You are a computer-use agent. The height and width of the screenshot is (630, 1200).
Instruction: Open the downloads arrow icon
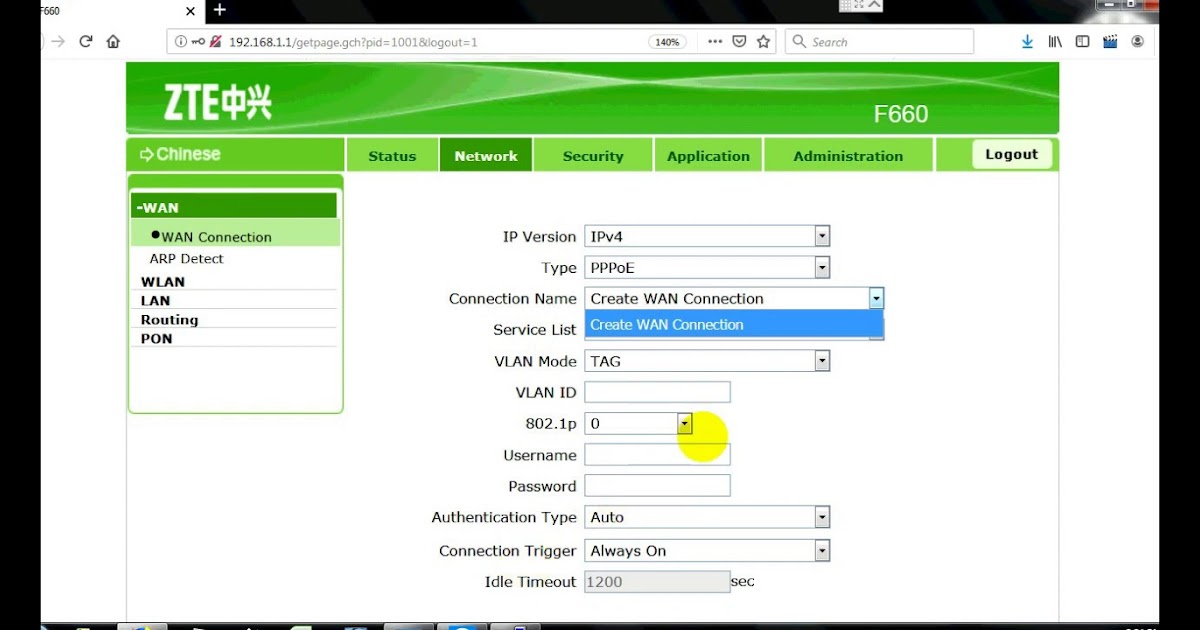point(1027,42)
